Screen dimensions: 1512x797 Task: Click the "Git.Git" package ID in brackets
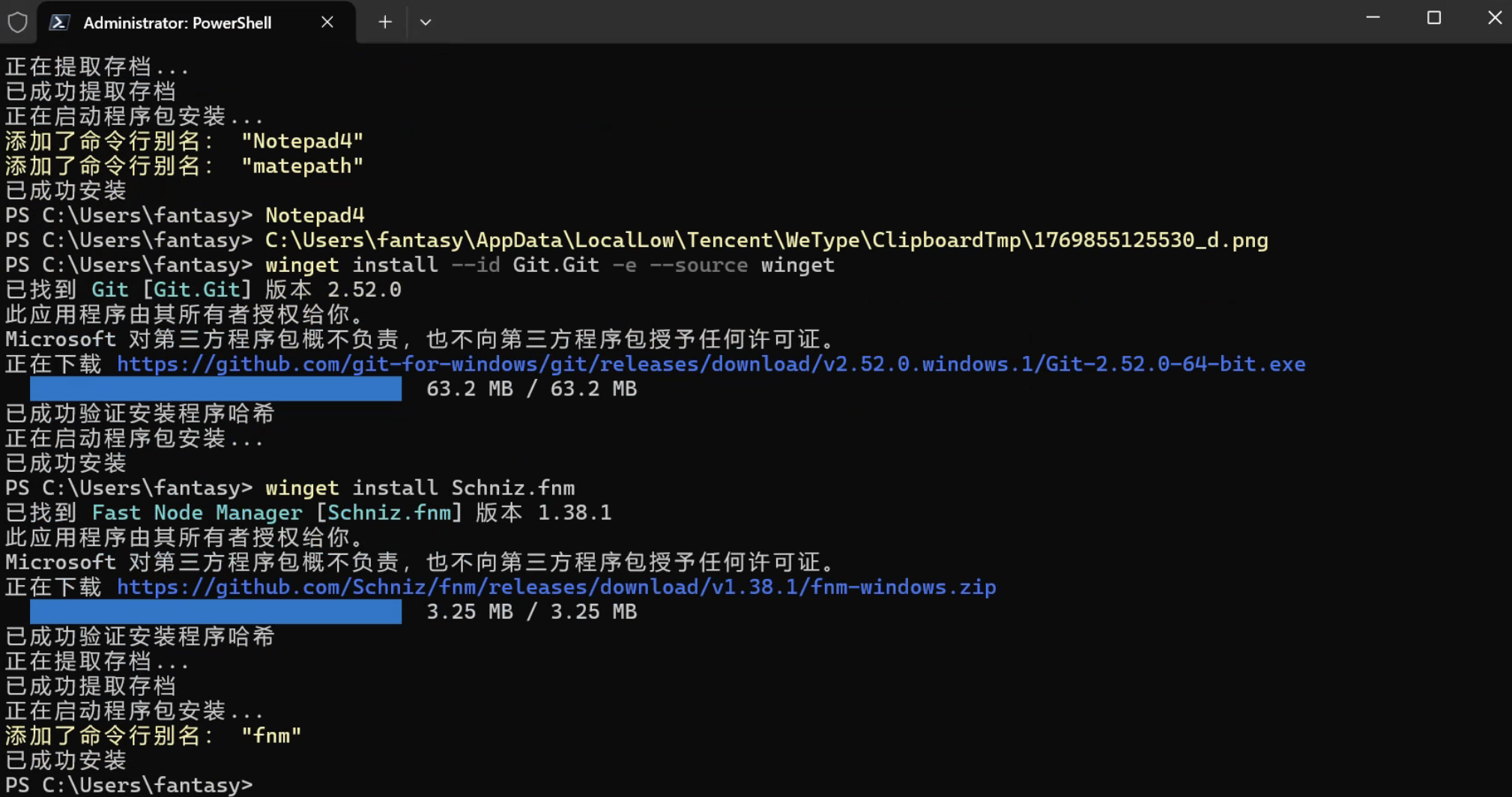tap(196, 290)
